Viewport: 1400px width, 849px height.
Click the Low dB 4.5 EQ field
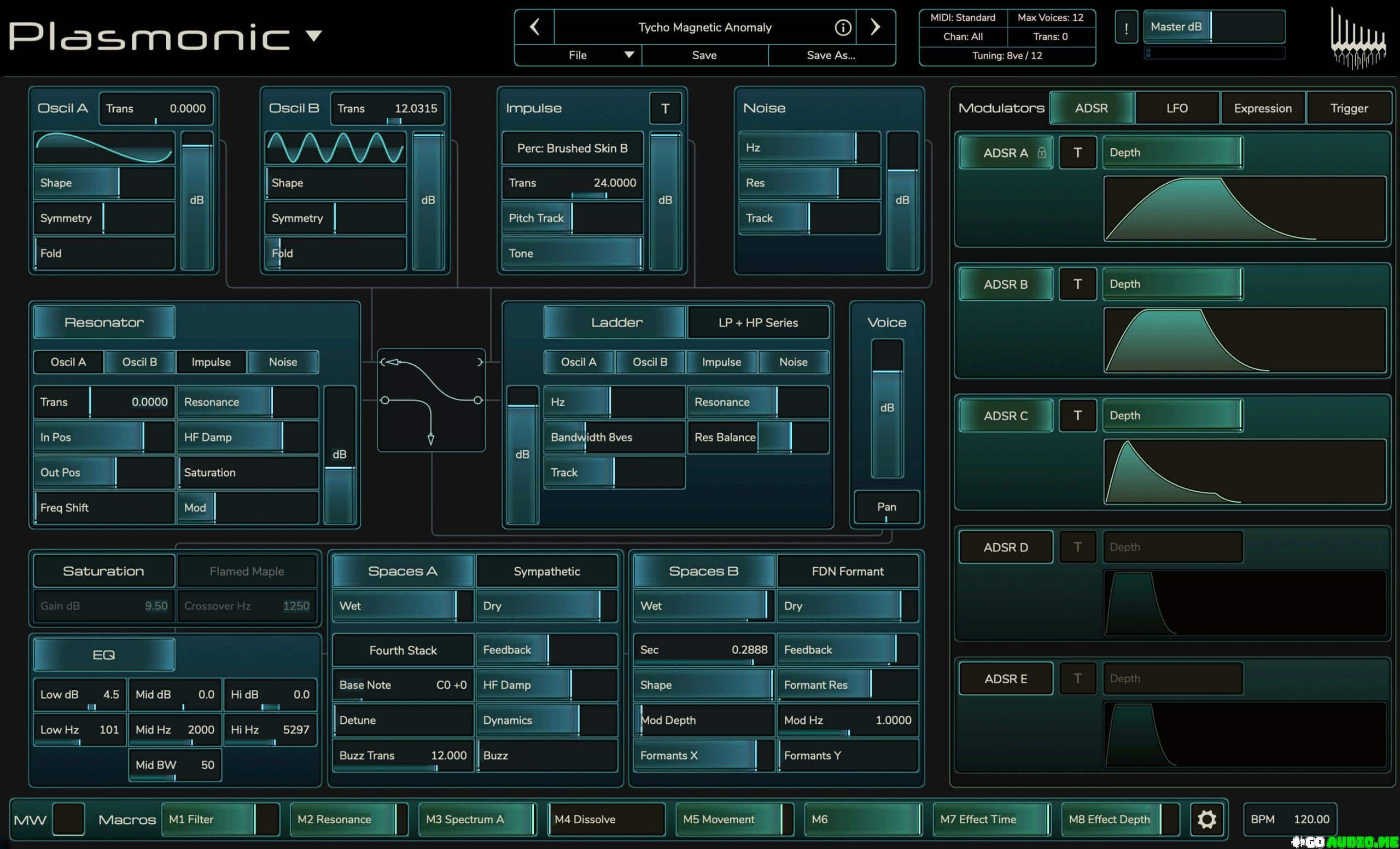click(x=80, y=694)
